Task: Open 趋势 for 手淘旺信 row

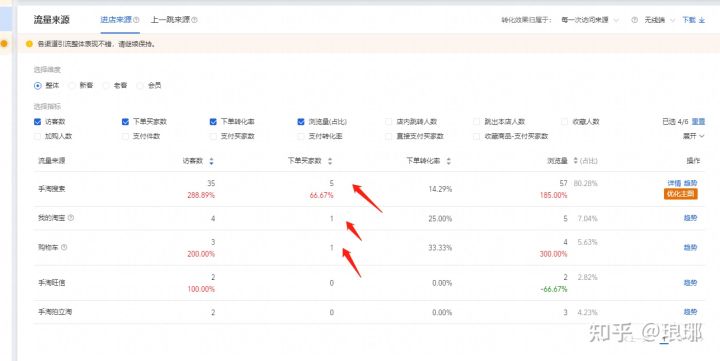Action: click(x=690, y=283)
